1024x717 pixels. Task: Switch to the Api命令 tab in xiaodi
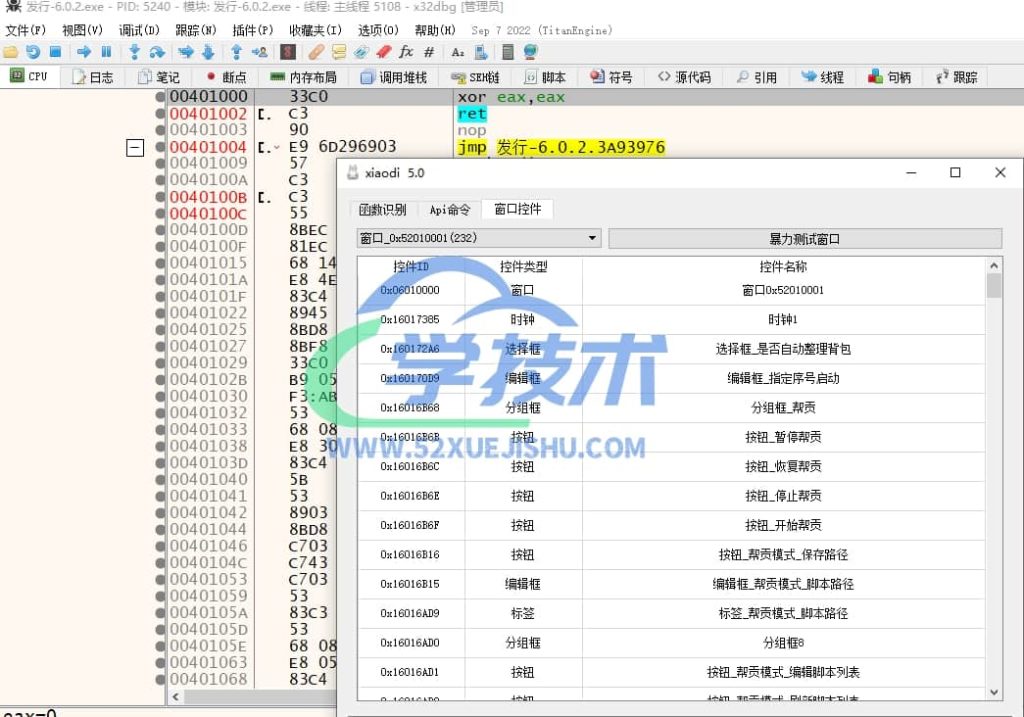point(450,209)
